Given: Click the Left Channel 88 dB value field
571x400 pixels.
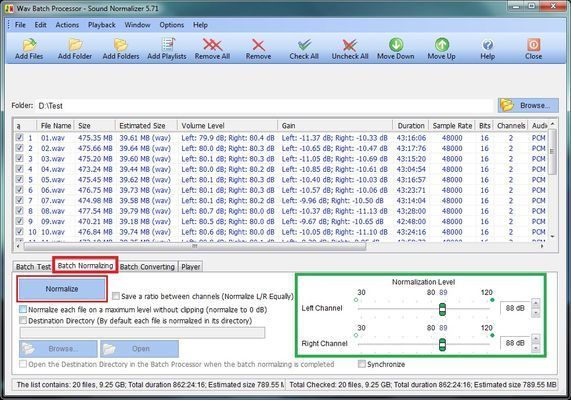Looking at the screenshot, I should pyautogui.click(x=515, y=308).
